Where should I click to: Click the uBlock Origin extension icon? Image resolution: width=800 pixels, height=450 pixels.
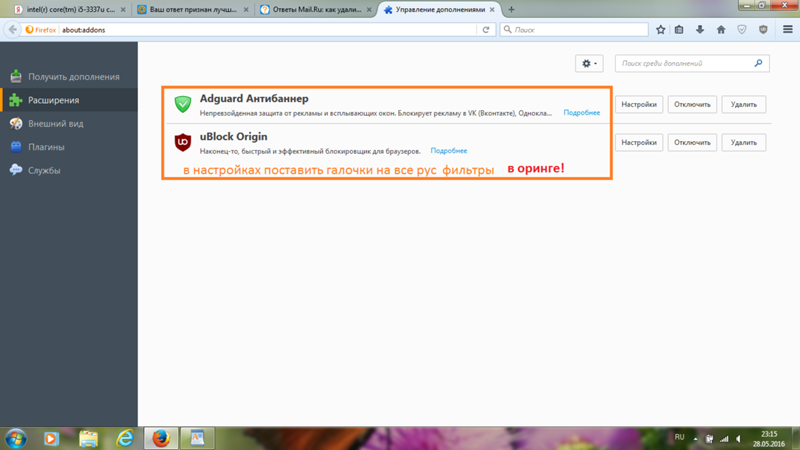pos(183,142)
